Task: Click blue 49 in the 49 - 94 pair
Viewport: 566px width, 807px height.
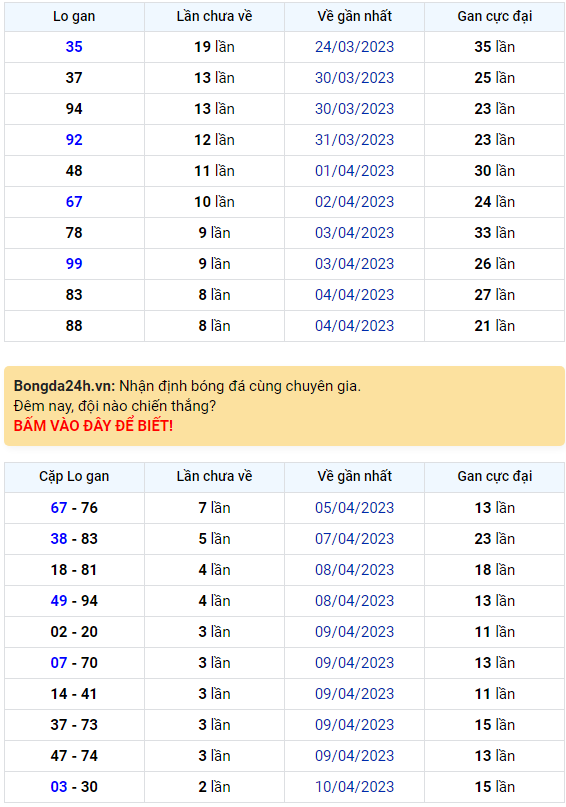Action: pyautogui.click(x=59, y=601)
